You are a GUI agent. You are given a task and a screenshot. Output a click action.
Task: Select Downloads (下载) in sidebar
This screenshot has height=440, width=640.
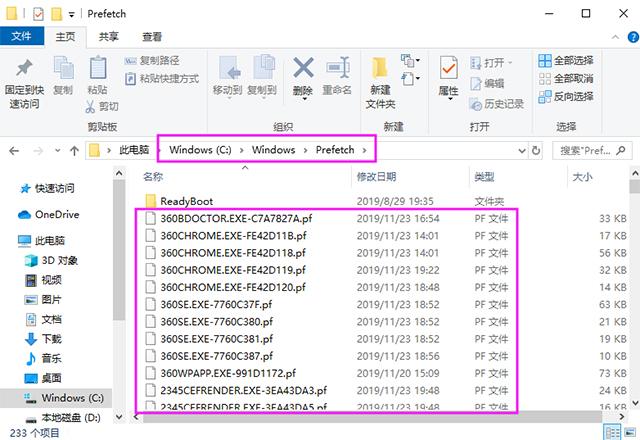tap(43, 339)
